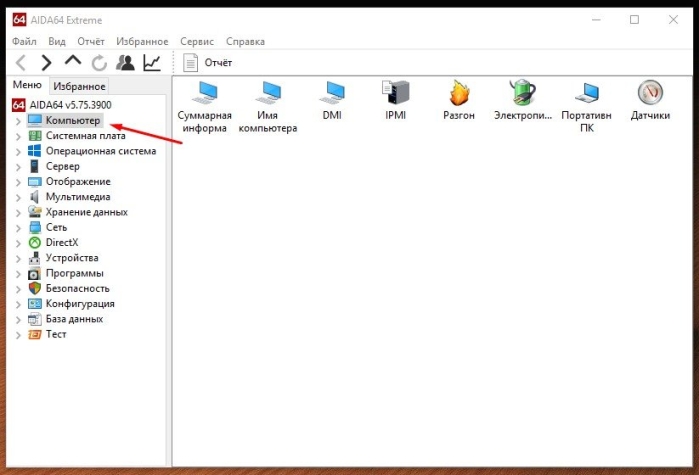This screenshot has height=475, width=699.
Task: Click the Отображение display icon
Action: (x=34, y=181)
